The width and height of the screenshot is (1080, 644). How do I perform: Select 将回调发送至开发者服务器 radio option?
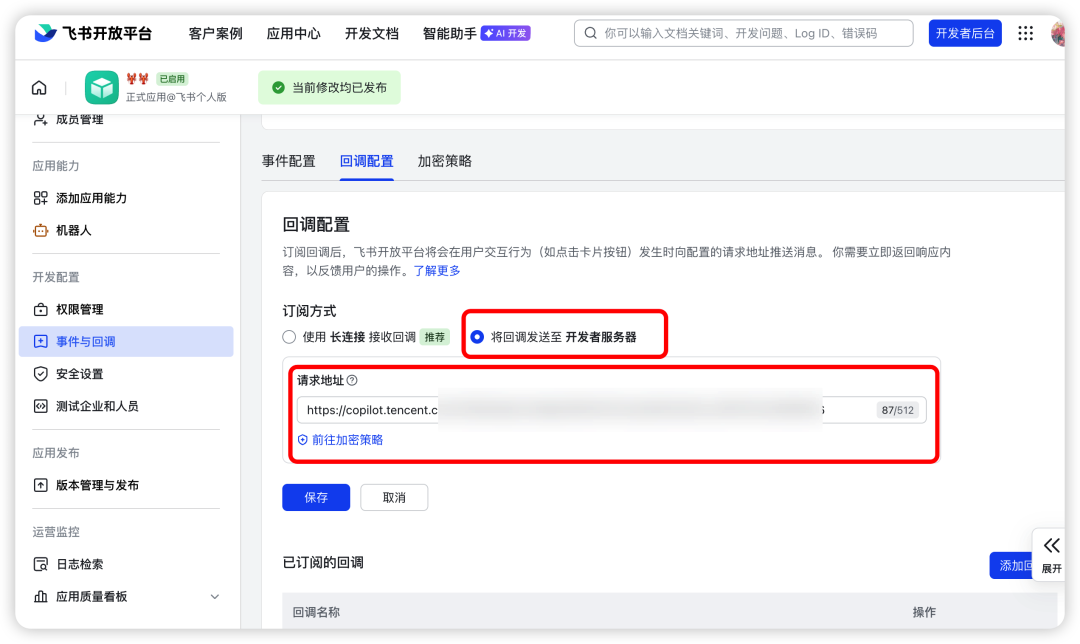pos(477,337)
